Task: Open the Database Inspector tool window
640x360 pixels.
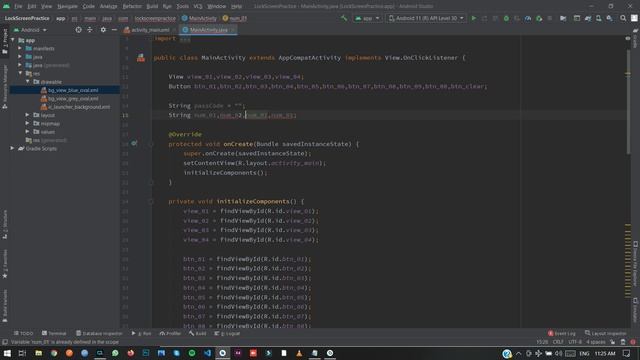Action: (99, 333)
